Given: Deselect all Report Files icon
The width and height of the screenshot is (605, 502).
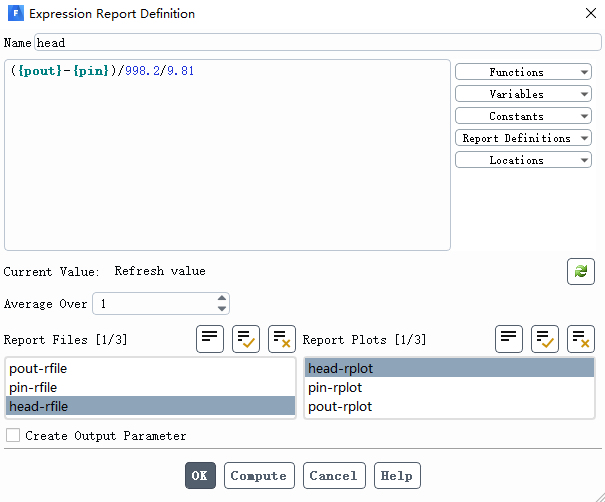Looking at the screenshot, I should [282, 339].
